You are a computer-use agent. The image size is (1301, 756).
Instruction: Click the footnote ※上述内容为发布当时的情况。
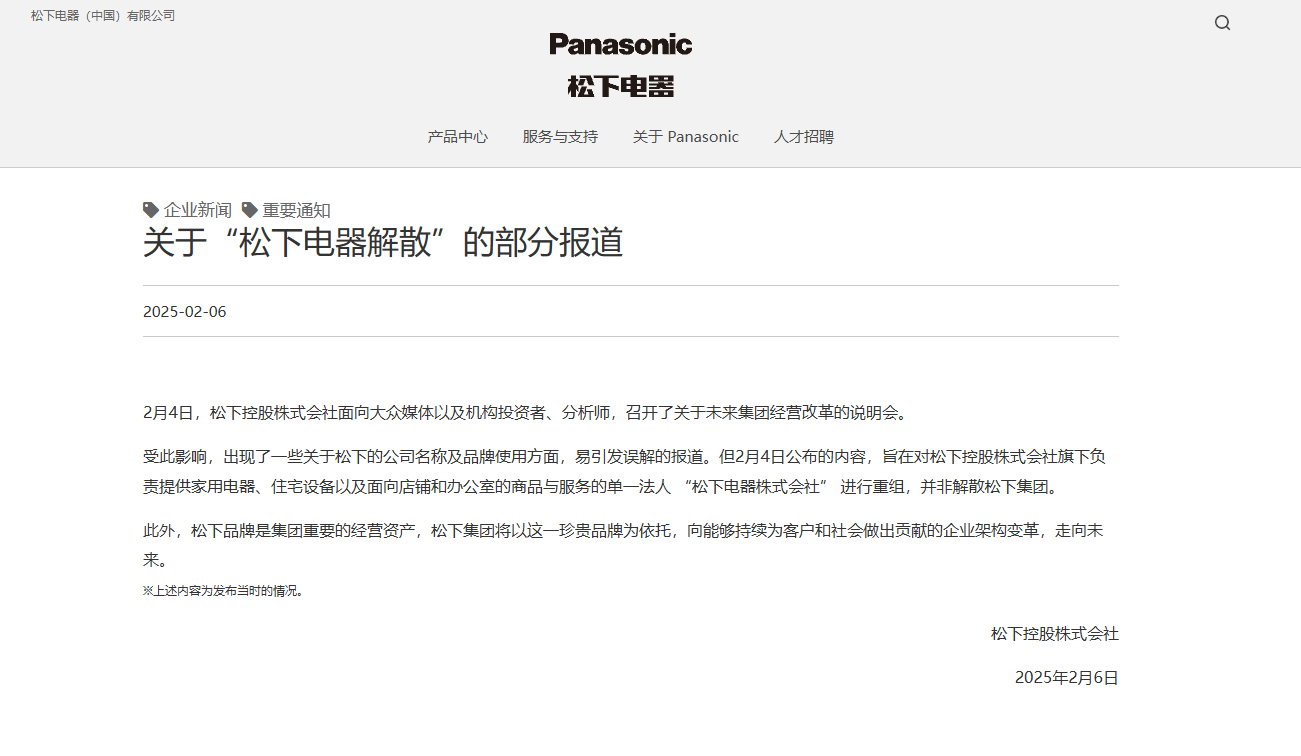(223, 591)
